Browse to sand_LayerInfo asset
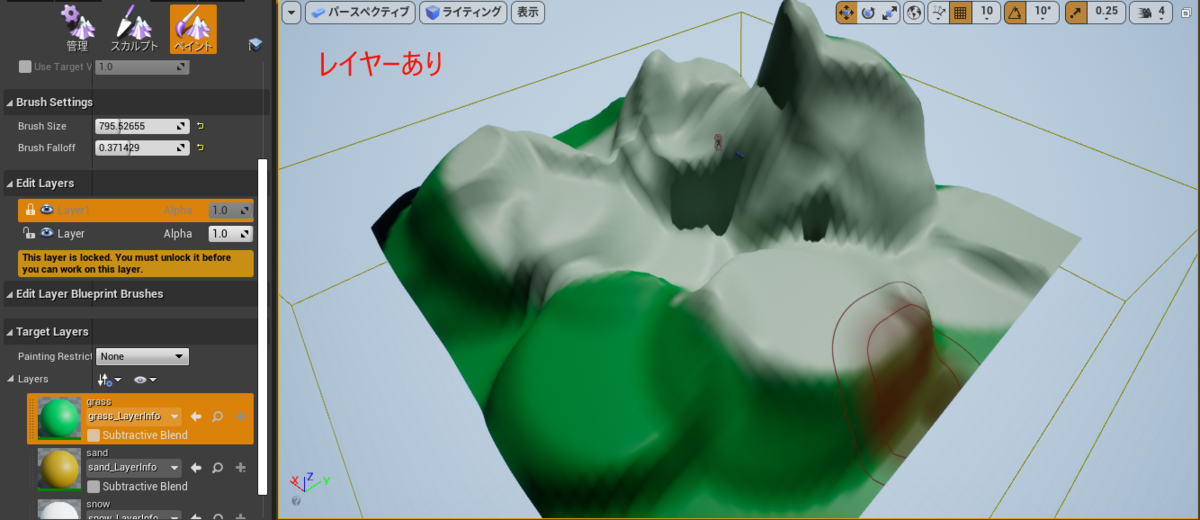 pos(218,467)
